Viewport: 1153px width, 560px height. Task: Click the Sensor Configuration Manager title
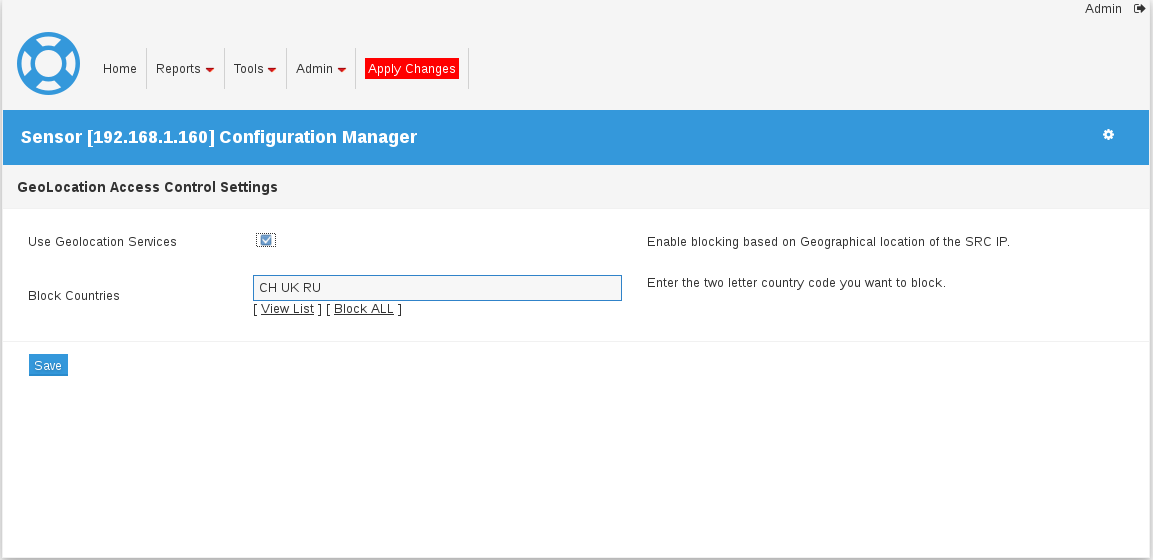(219, 137)
